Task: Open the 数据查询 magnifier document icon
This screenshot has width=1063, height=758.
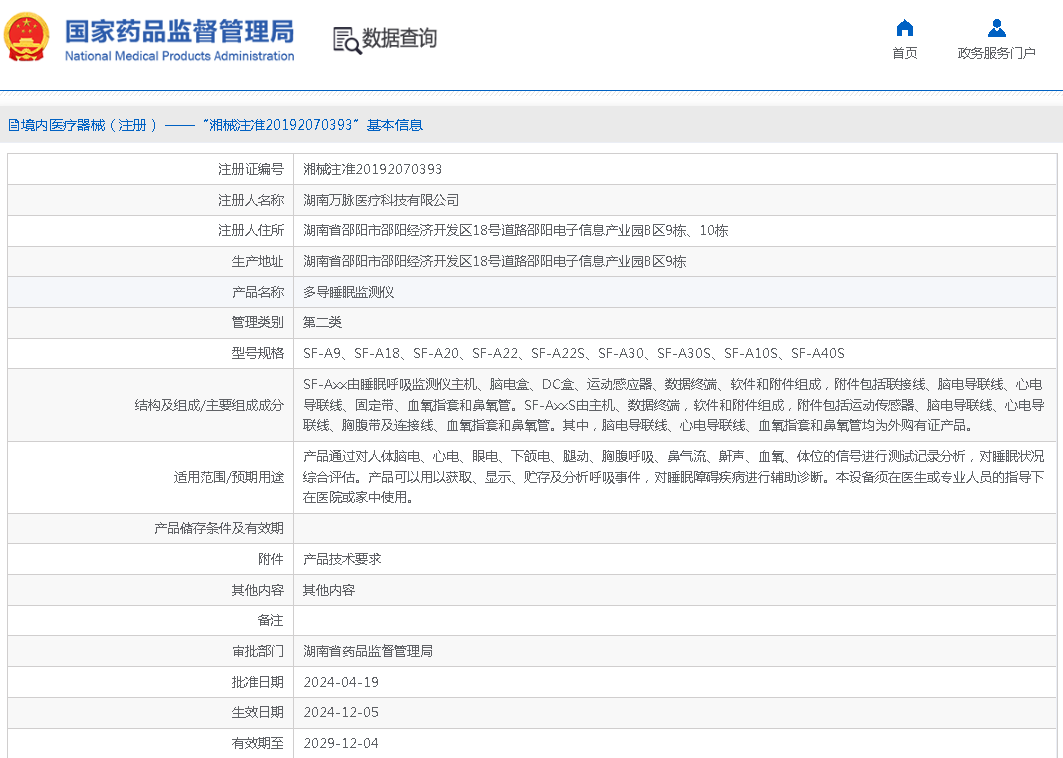Action: pyautogui.click(x=347, y=40)
